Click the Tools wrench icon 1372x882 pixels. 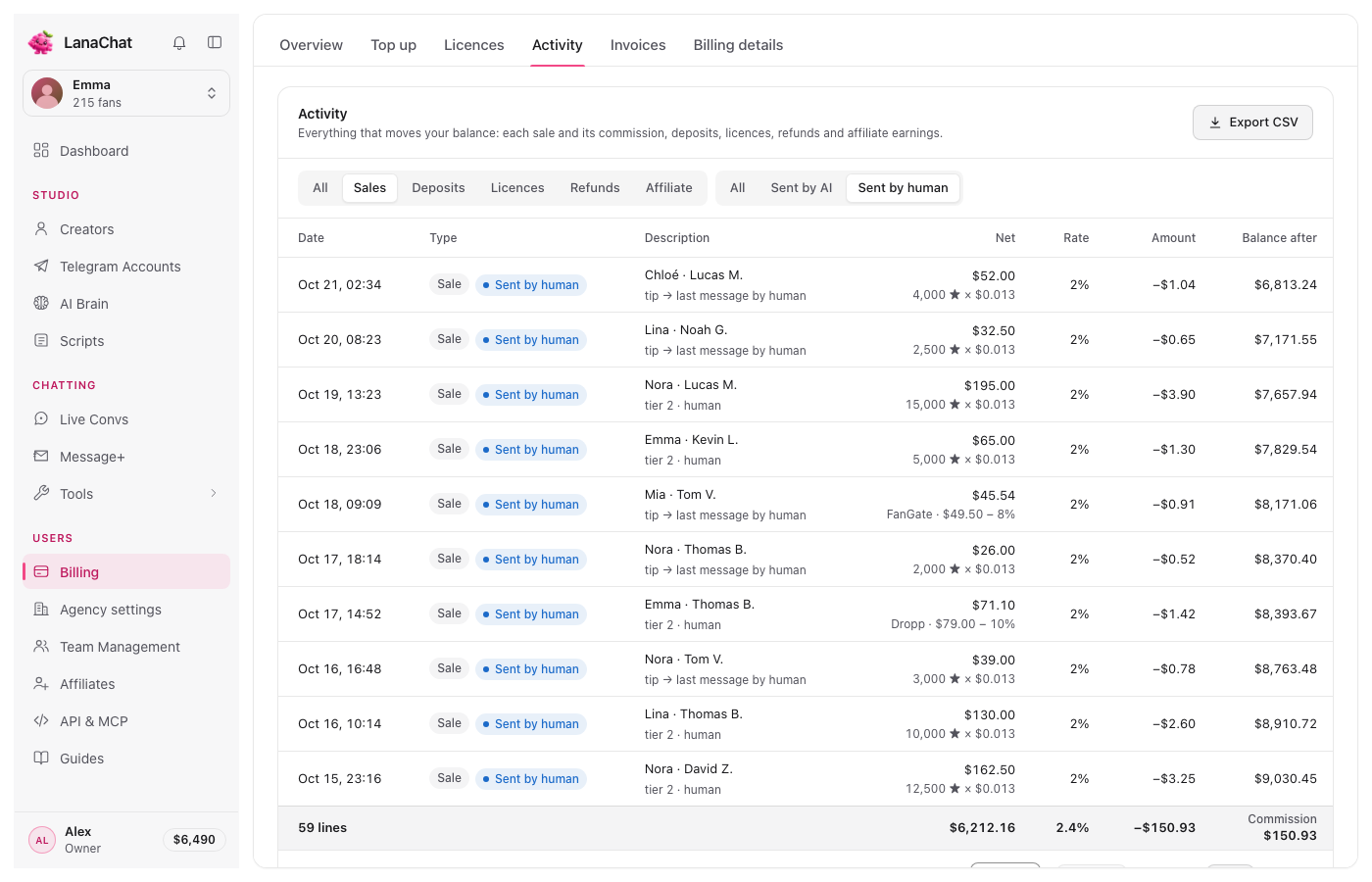(x=41, y=493)
